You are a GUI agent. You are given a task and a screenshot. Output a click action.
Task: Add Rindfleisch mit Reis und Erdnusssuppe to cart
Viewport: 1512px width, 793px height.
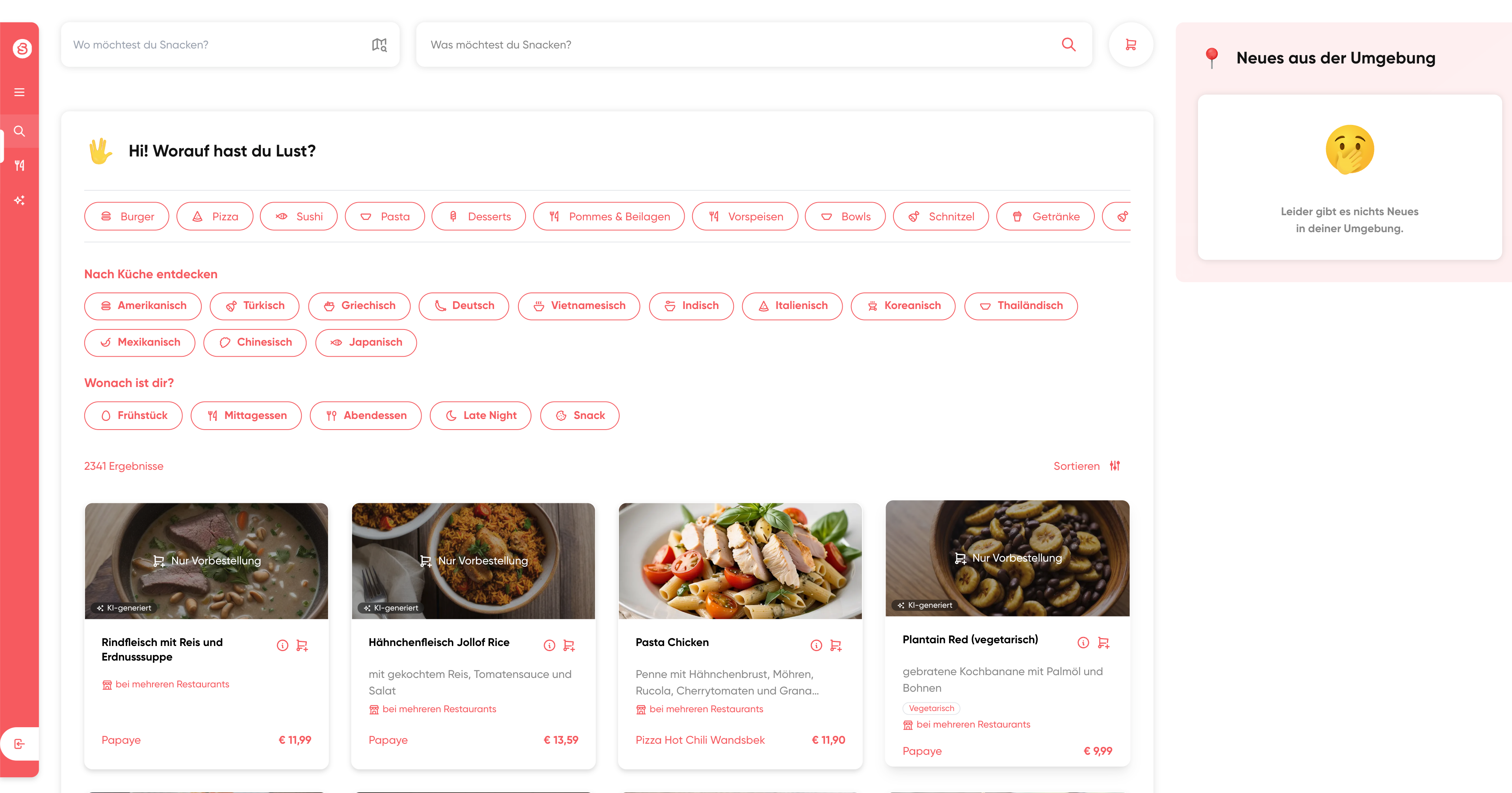302,646
